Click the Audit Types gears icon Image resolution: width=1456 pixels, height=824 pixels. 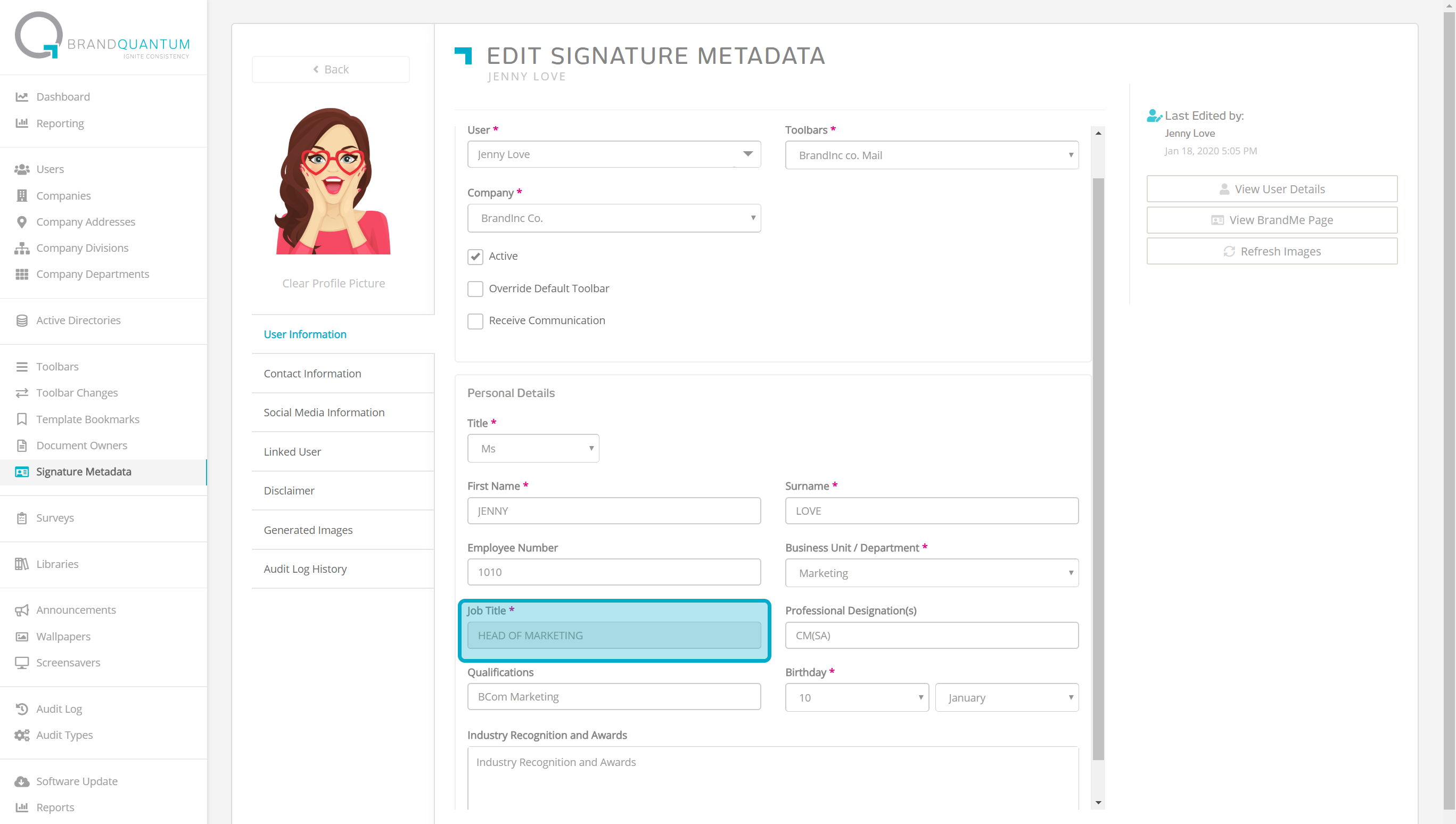point(21,735)
